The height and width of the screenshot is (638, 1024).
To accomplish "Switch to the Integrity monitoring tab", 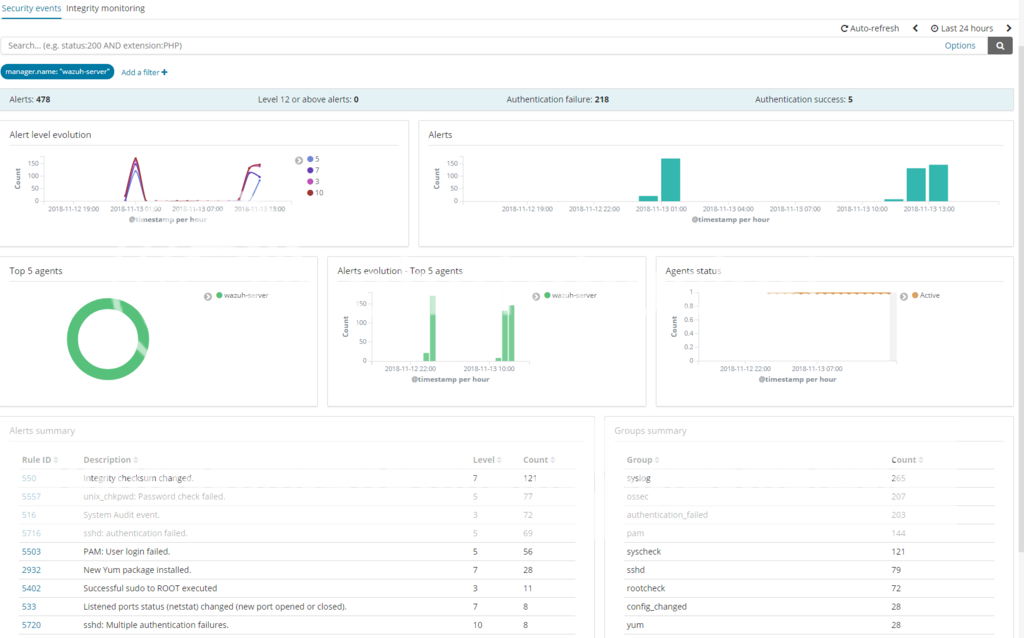I will tap(105, 8).
